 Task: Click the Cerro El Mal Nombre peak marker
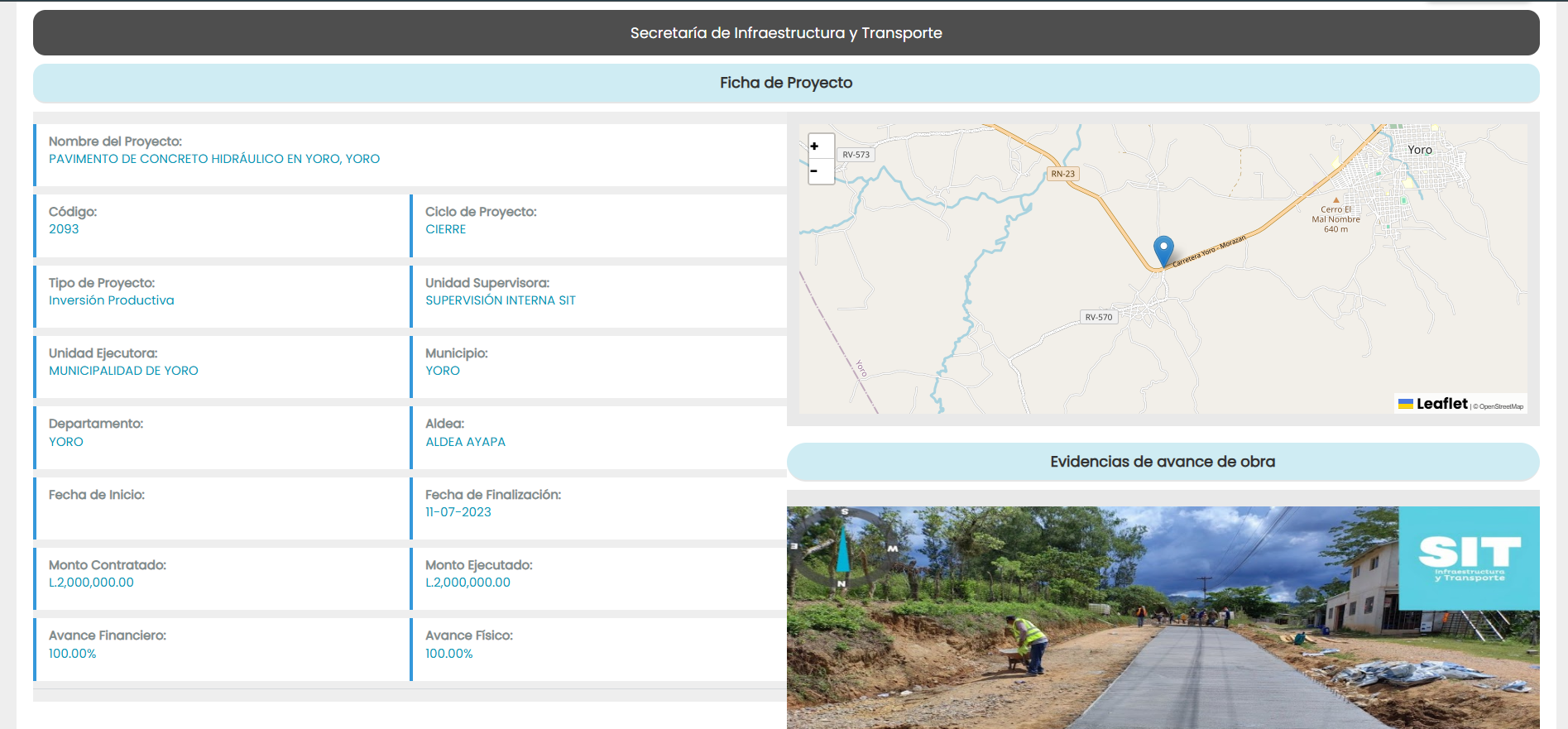(1335, 200)
